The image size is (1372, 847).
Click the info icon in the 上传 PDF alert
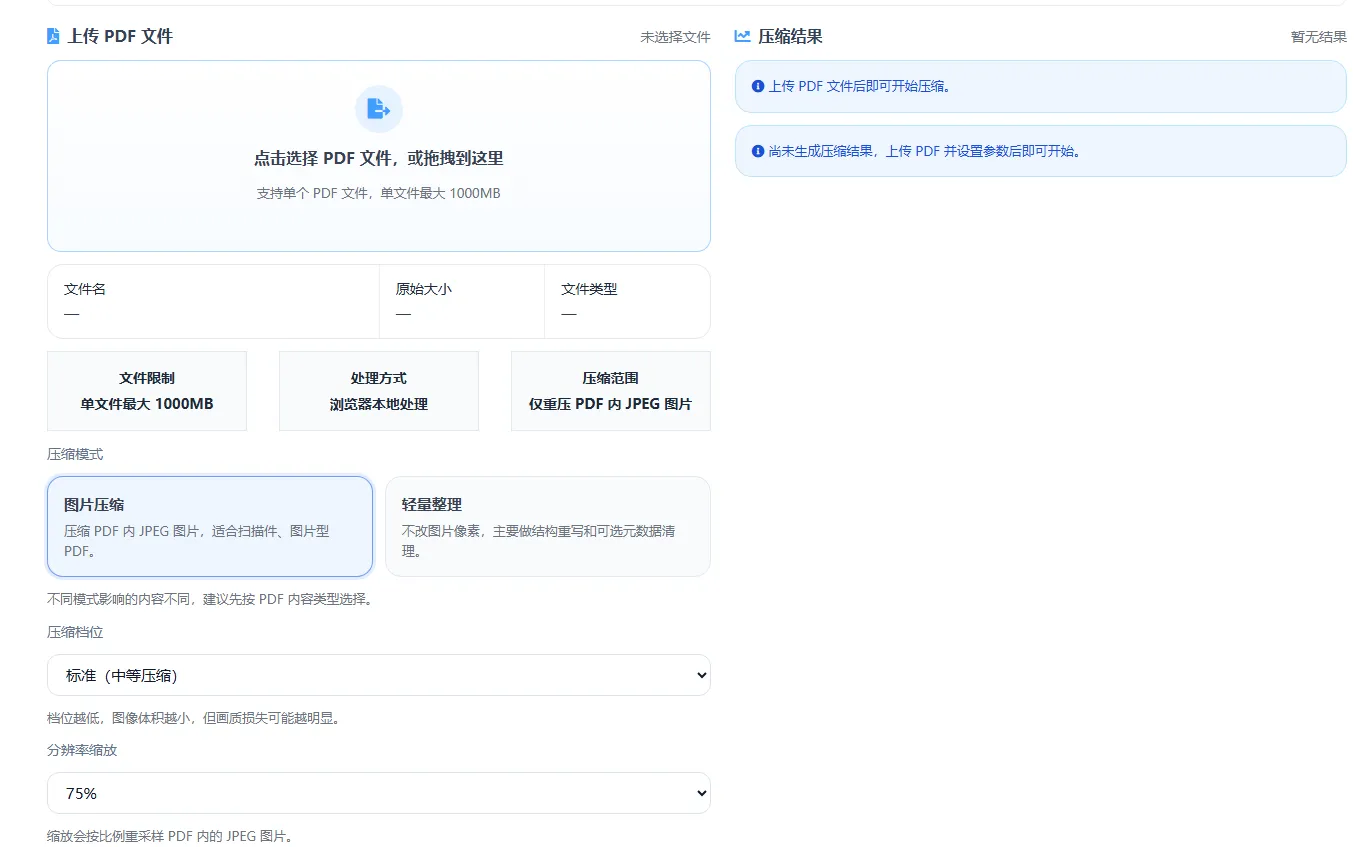click(757, 87)
